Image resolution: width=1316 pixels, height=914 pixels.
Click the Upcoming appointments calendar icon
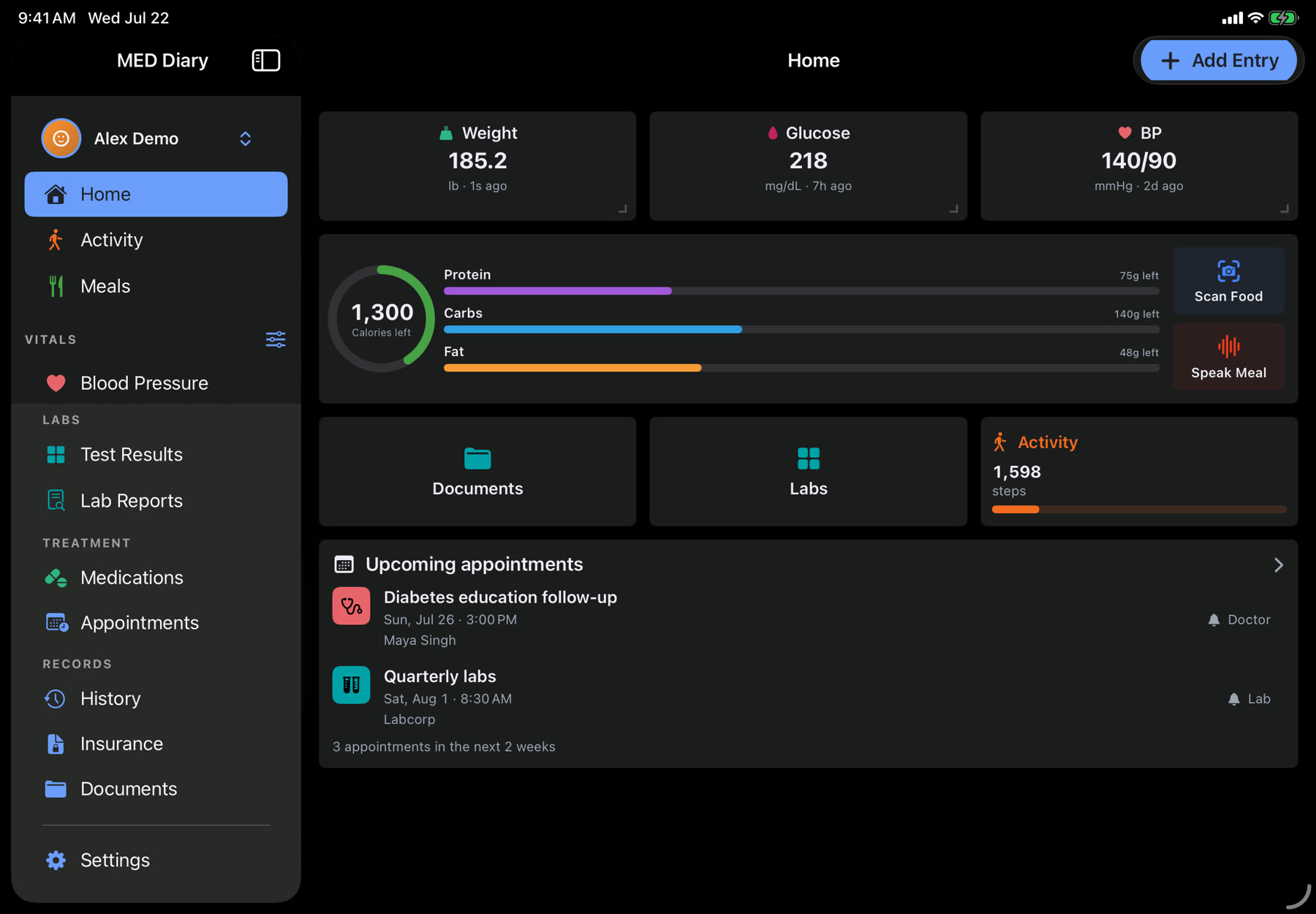[344, 564]
